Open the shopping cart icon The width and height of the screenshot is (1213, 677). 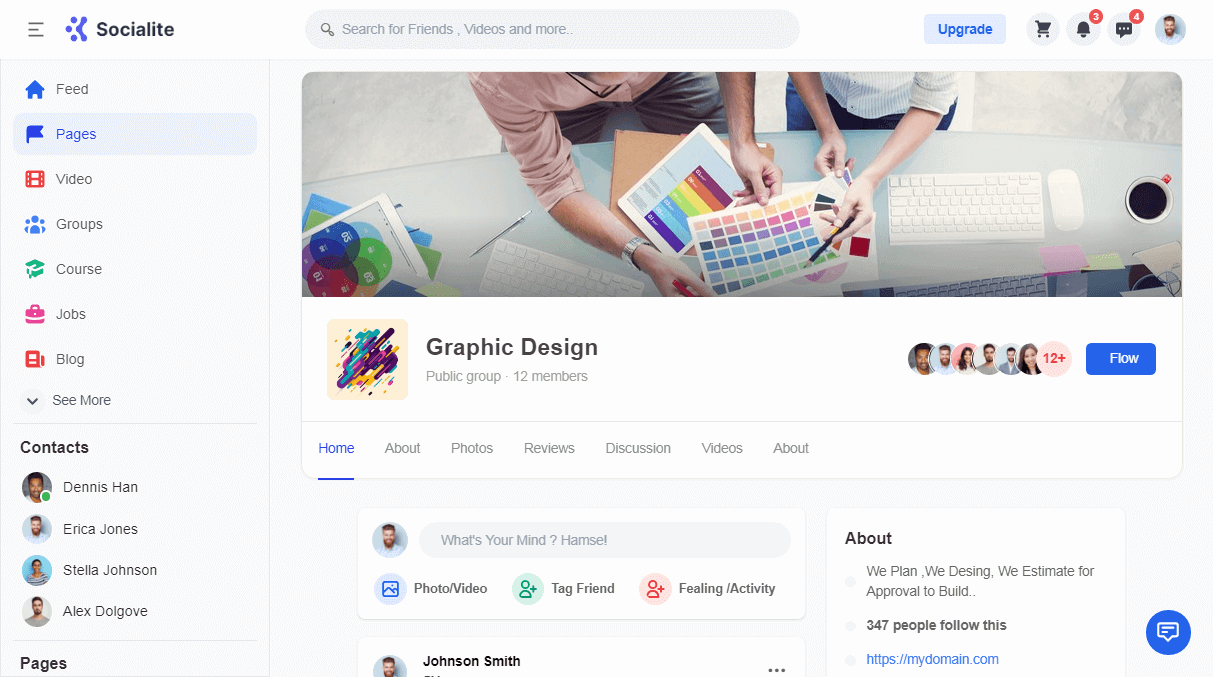pos(1043,29)
